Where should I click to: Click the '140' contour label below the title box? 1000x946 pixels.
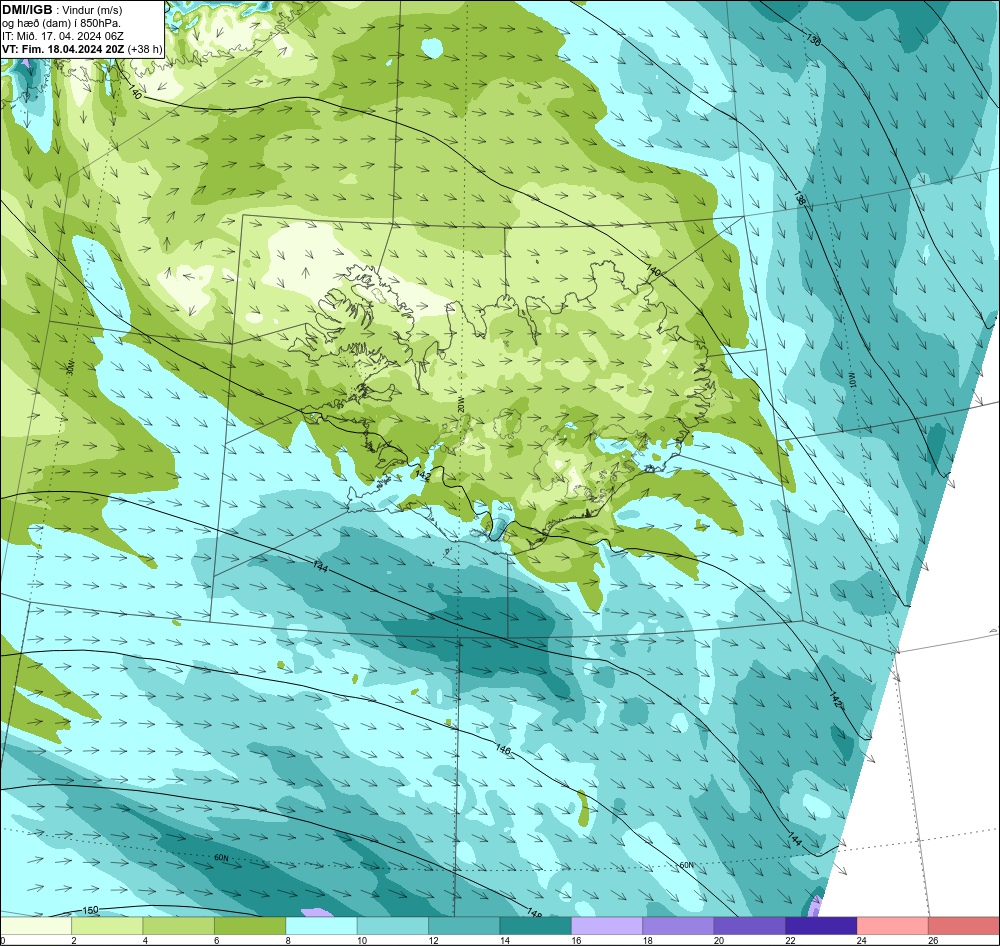135,92
